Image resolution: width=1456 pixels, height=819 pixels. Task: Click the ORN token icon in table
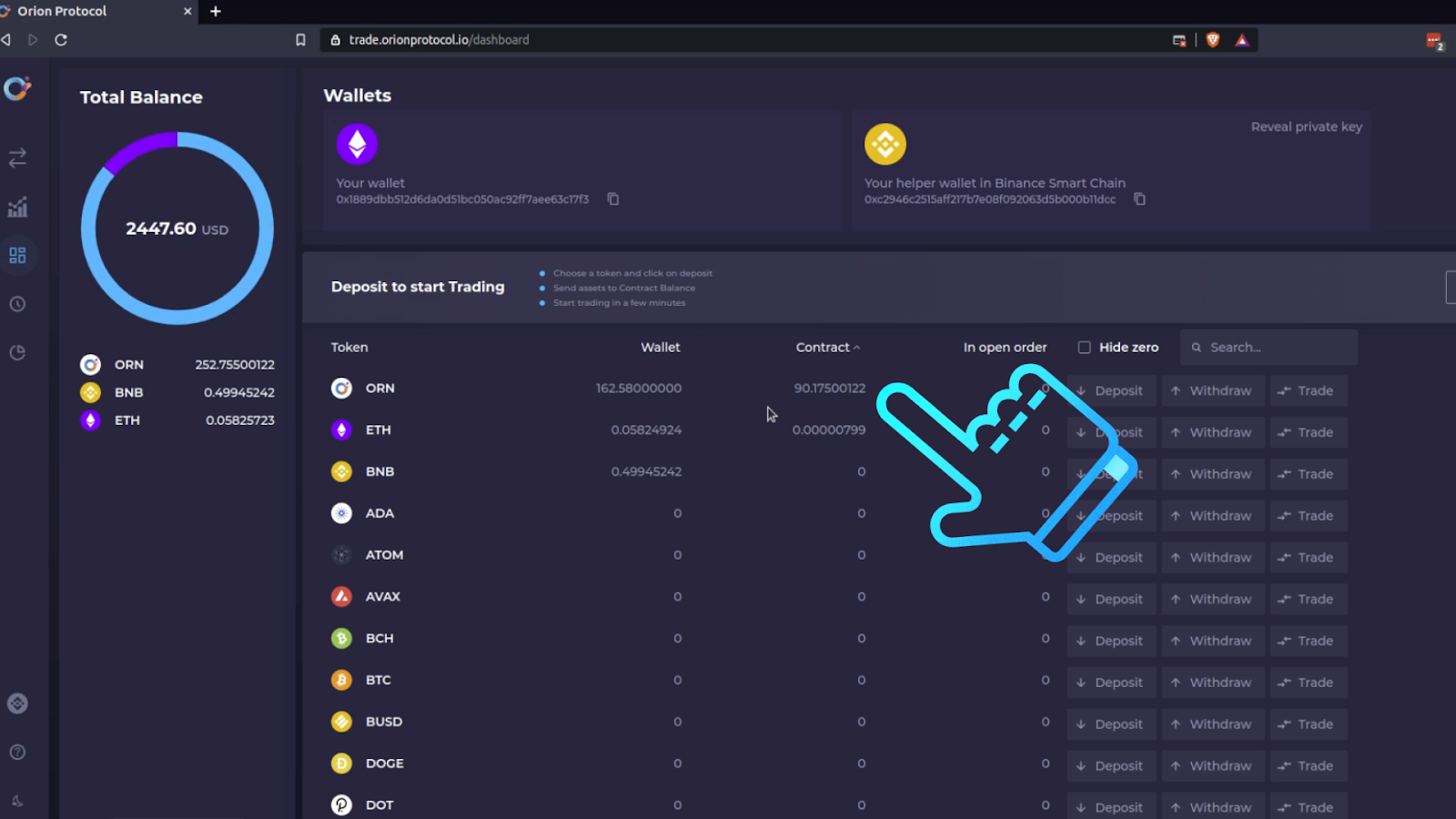(x=341, y=389)
